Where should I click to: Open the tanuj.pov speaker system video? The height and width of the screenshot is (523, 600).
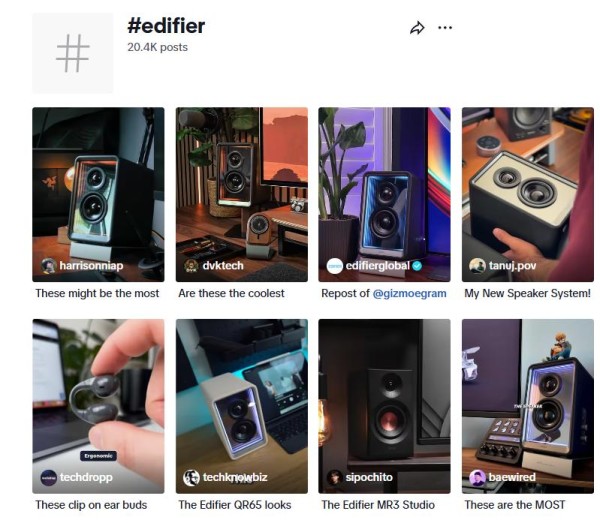click(528, 194)
